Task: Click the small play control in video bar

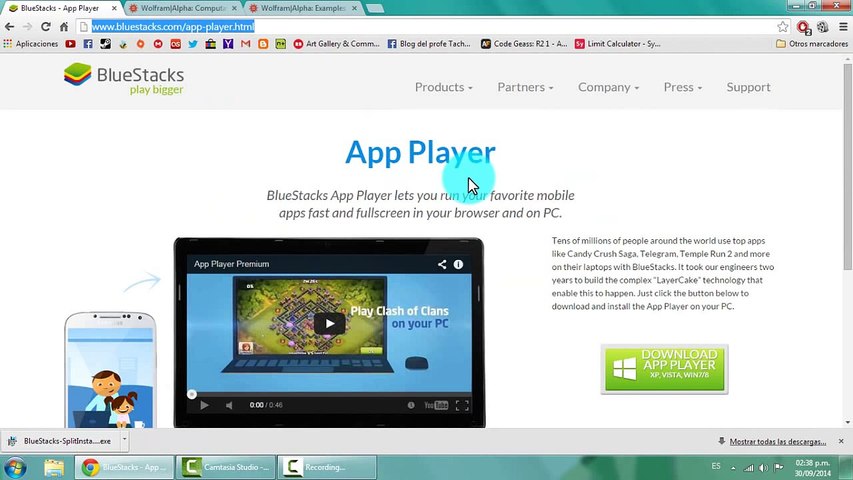Action: (x=204, y=405)
